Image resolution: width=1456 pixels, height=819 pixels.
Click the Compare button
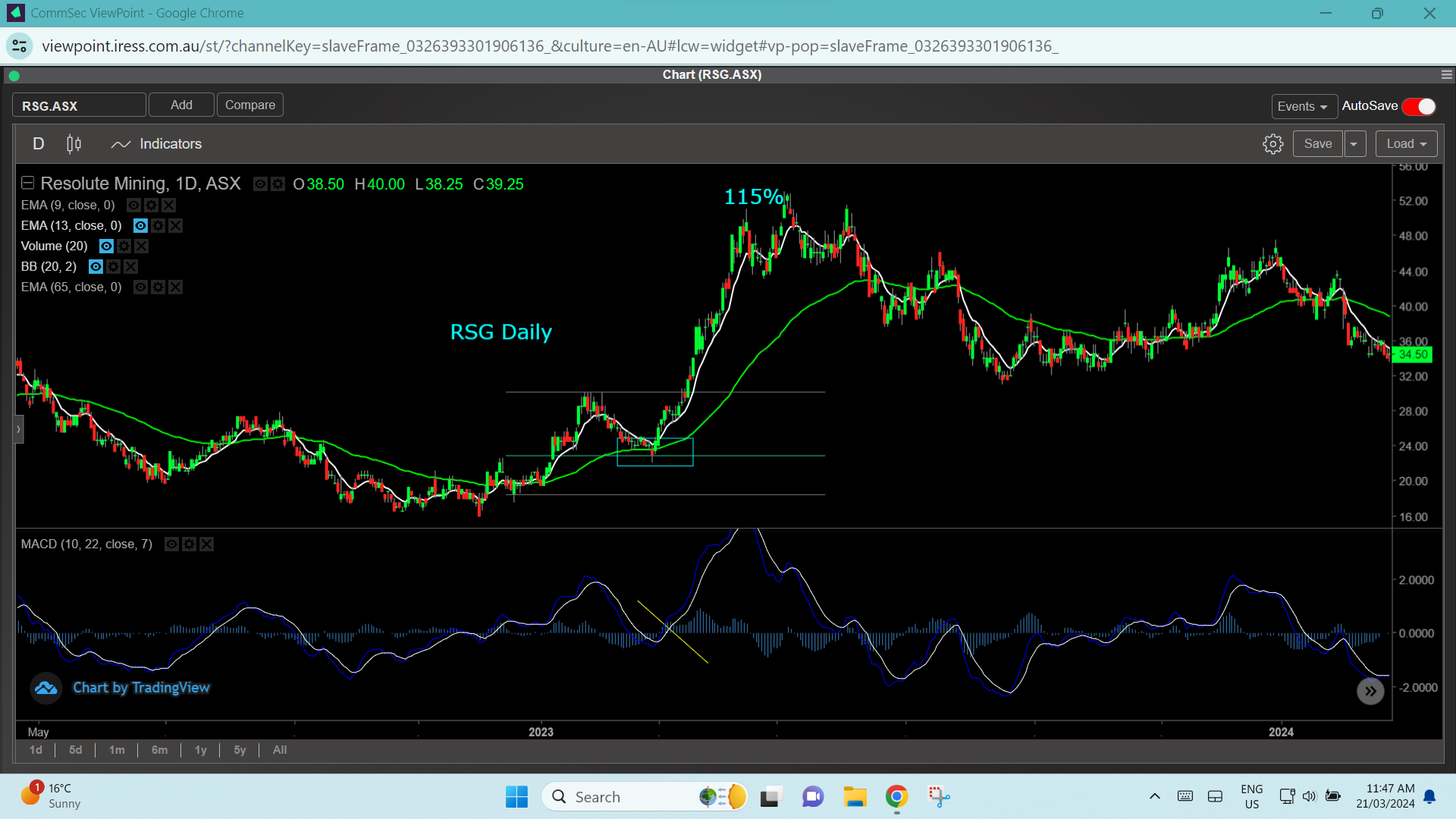click(250, 105)
